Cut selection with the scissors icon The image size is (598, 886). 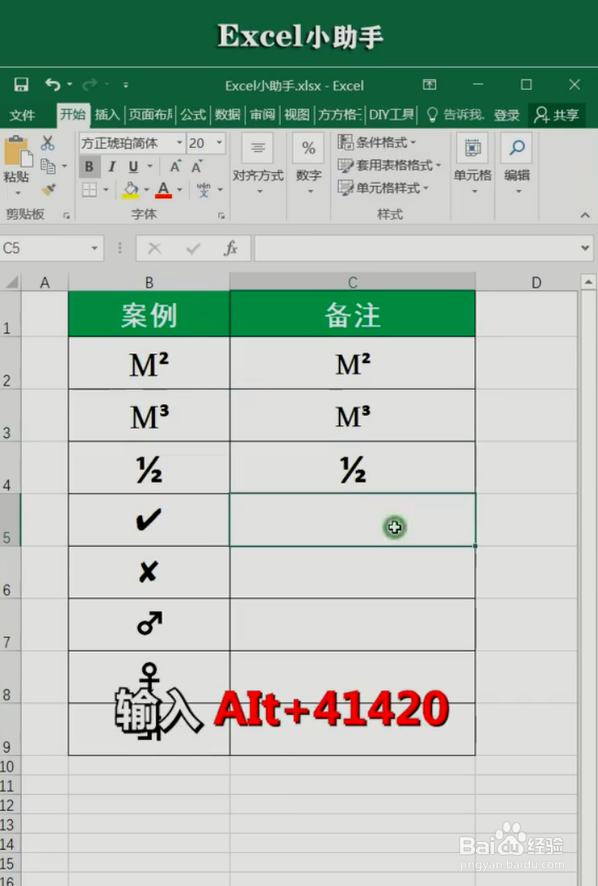[47, 143]
